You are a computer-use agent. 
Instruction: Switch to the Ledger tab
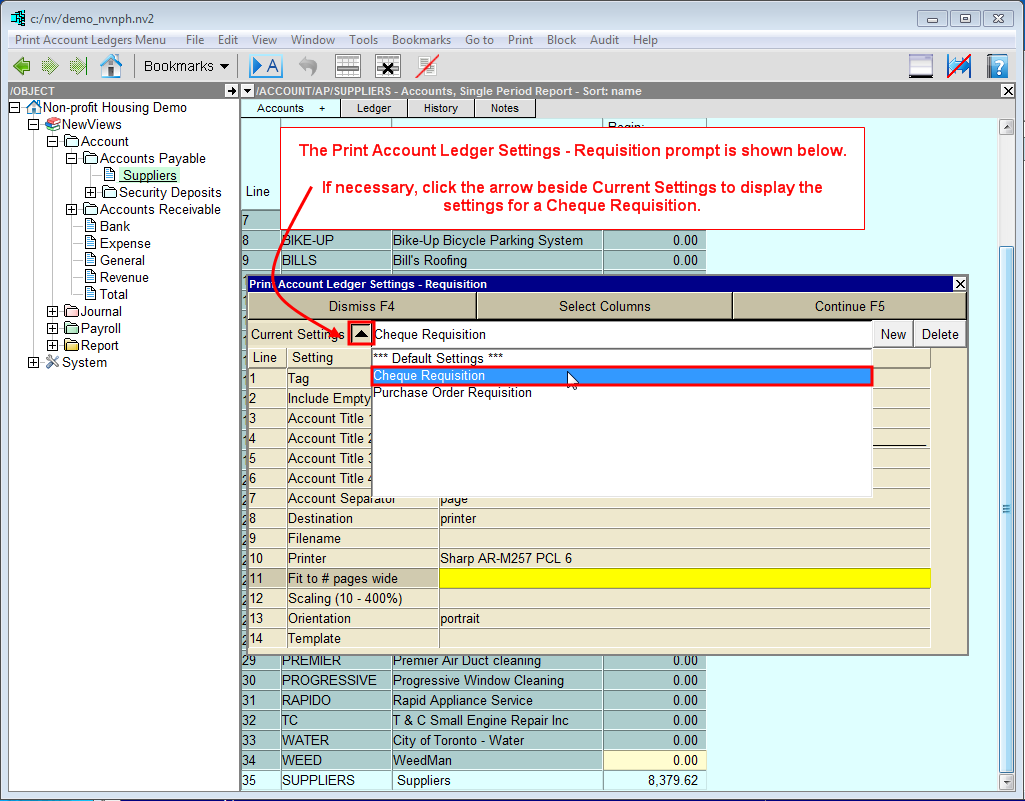374,108
